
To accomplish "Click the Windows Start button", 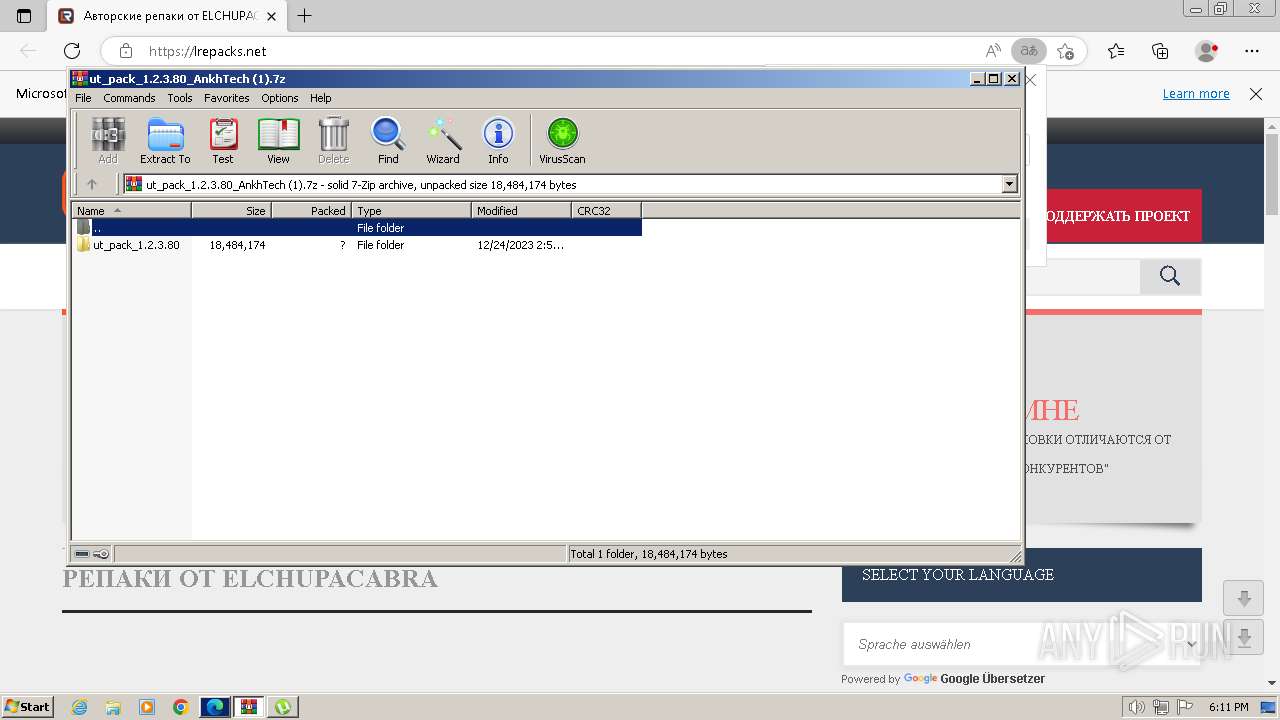I will (28, 707).
